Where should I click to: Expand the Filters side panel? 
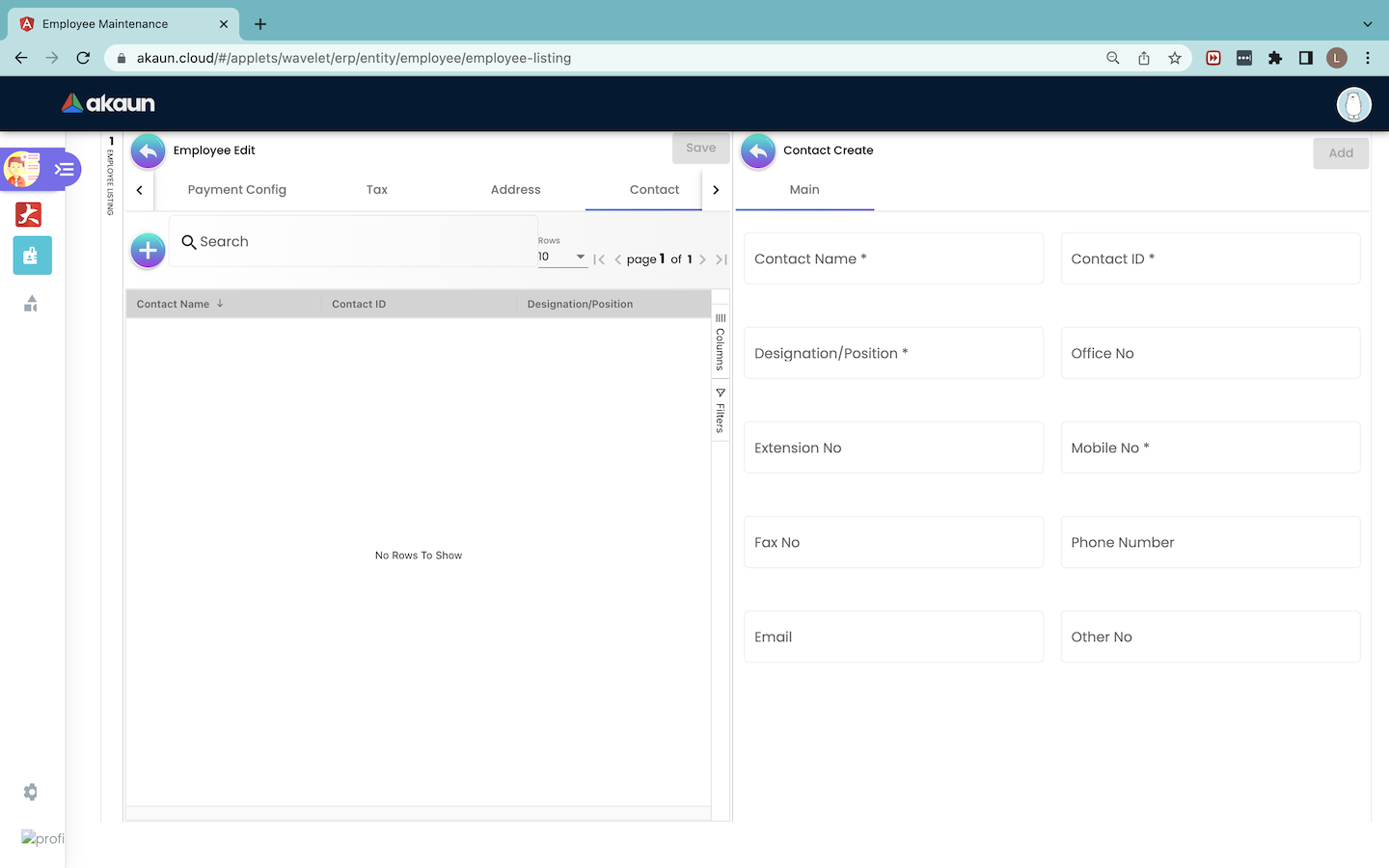pyautogui.click(x=721, y=411)
